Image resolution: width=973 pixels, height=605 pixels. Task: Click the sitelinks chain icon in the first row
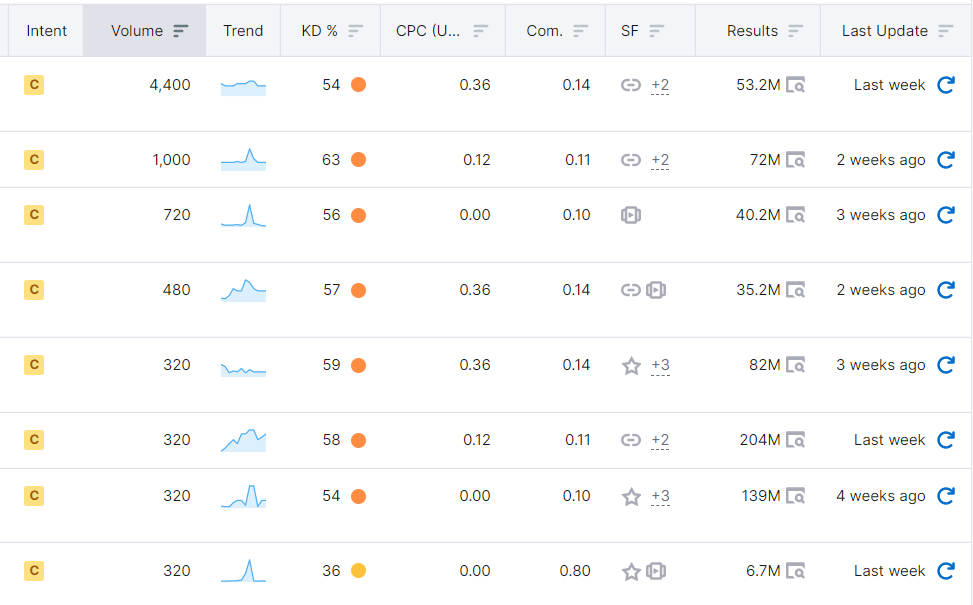631,85
